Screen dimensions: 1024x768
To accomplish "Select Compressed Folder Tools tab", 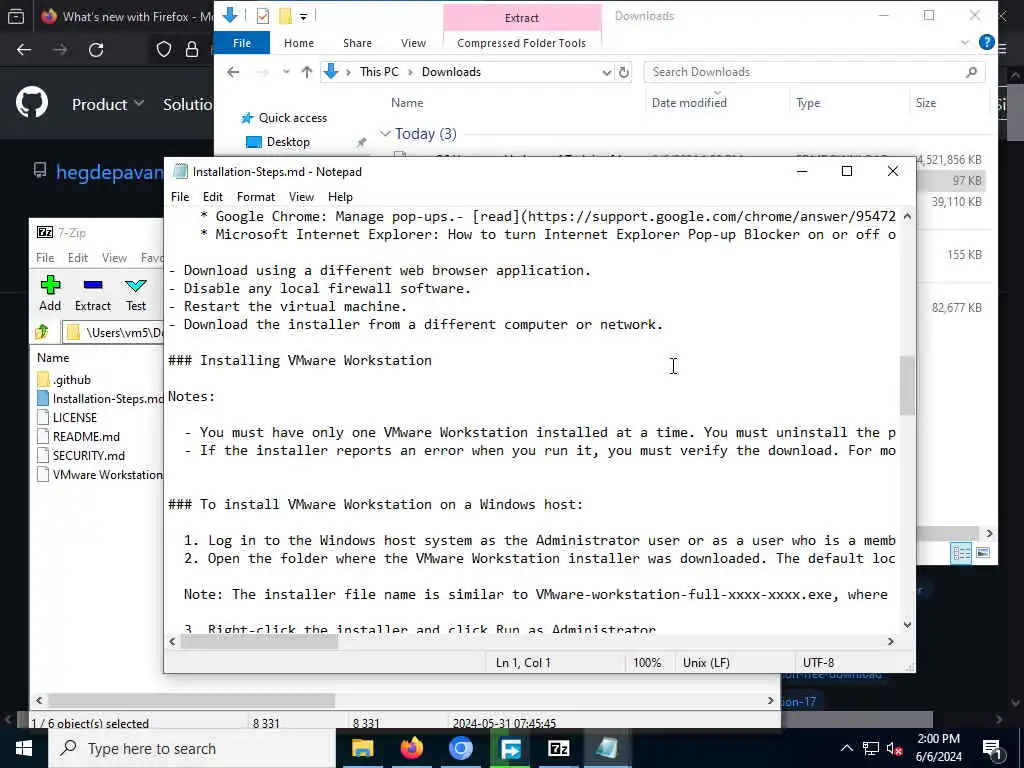I will coord(521,43).
